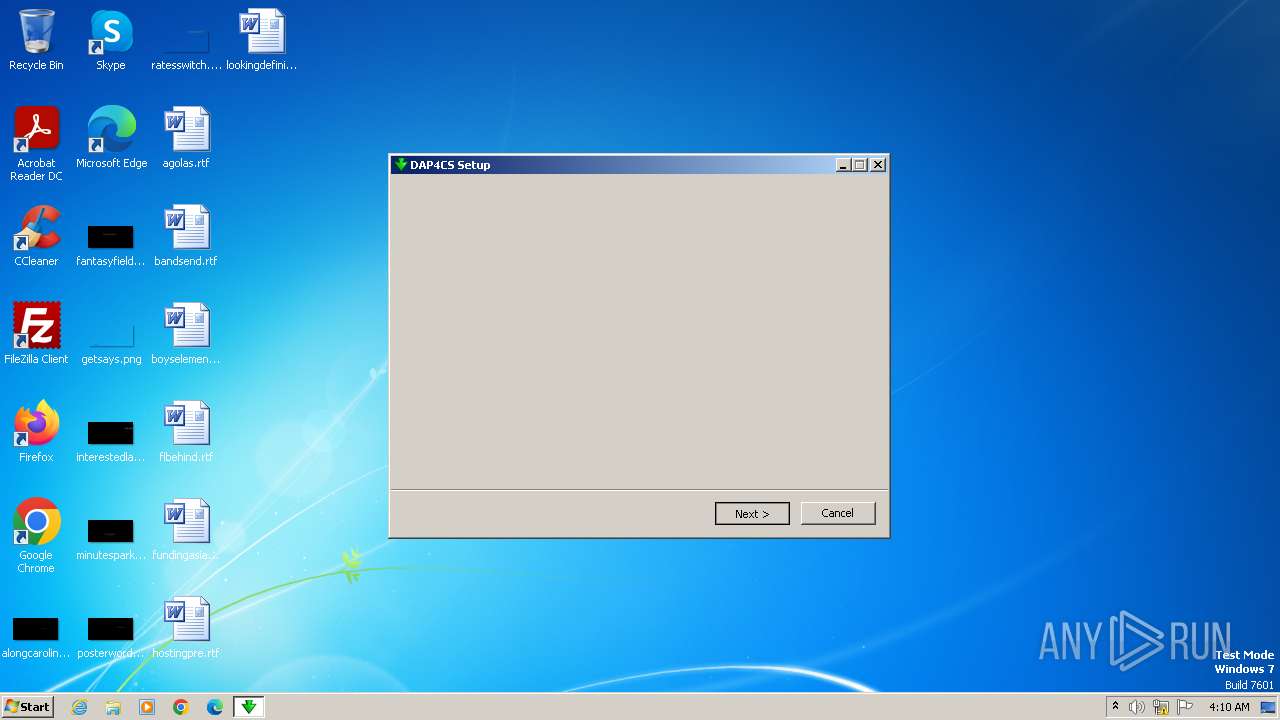The width and height of the screenshot is (1280, 720).
Task: Cancel the DAP4CS Setup wizard
Action: [838, 513]
